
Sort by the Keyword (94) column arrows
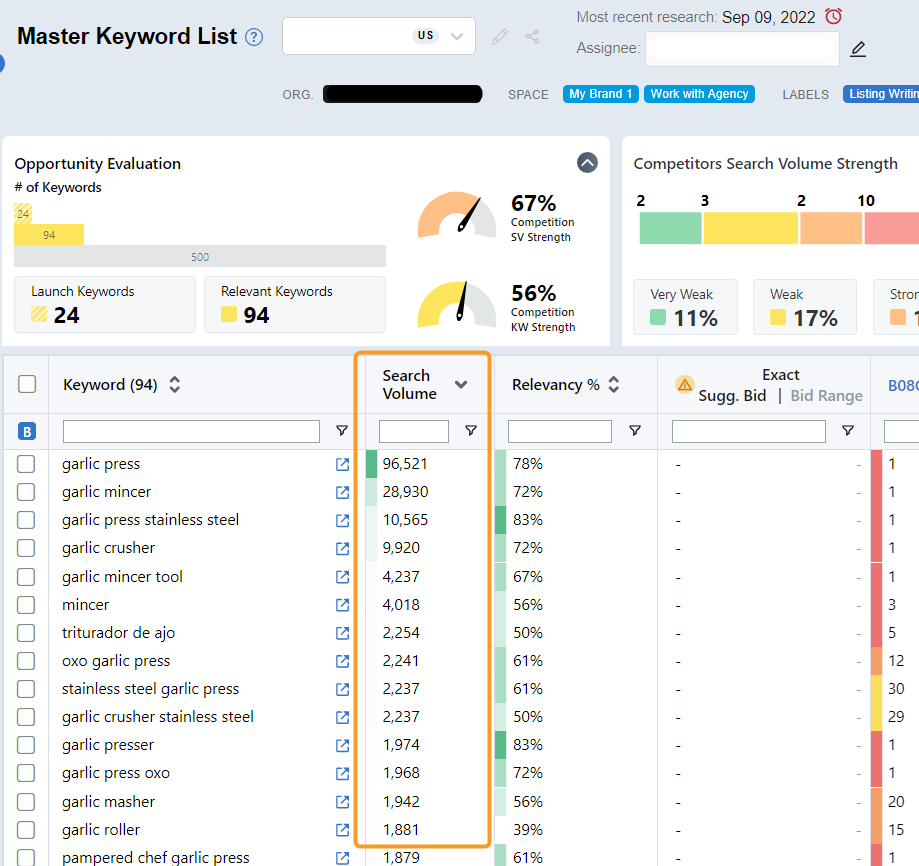tap(175, 384)
